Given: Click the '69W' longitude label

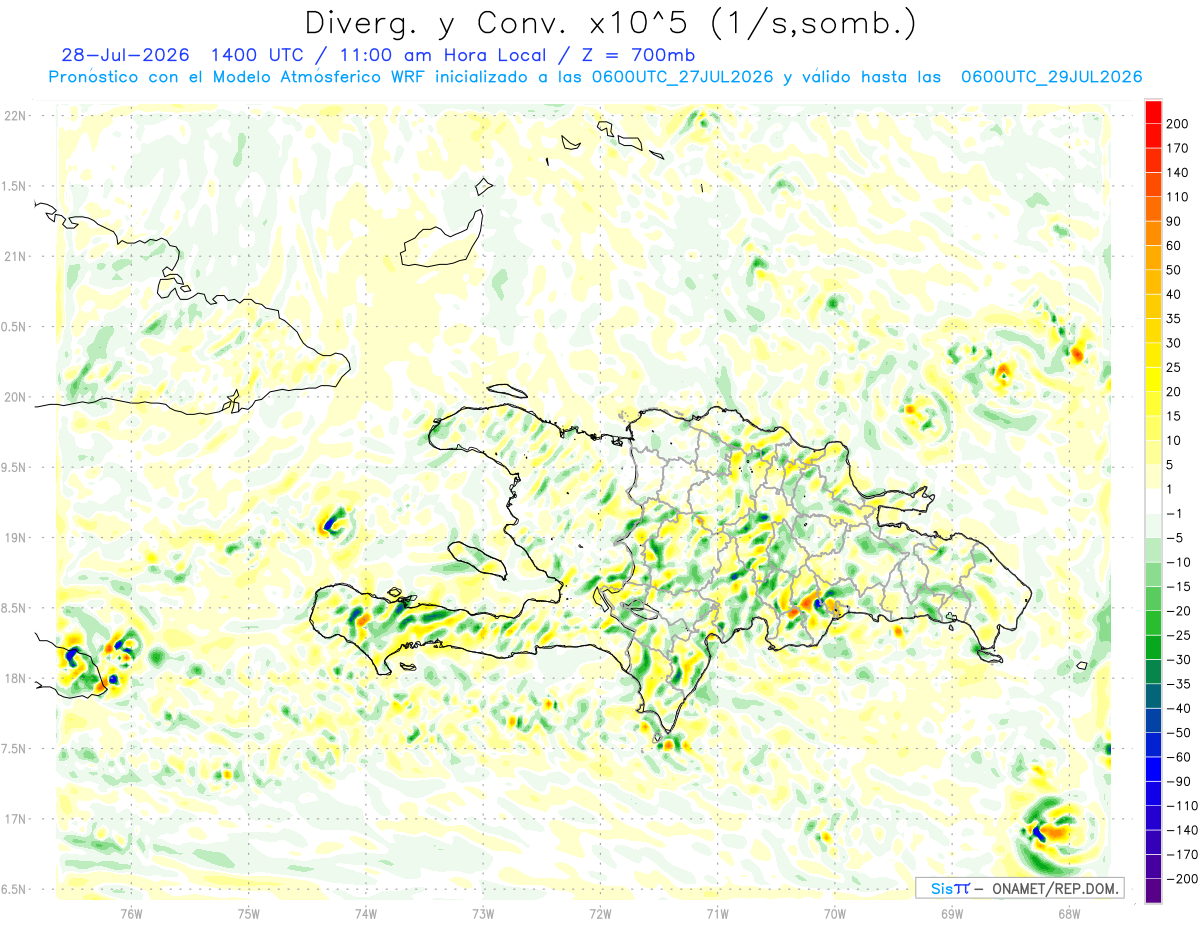Looking at the screenshot, I should [952, 912].
